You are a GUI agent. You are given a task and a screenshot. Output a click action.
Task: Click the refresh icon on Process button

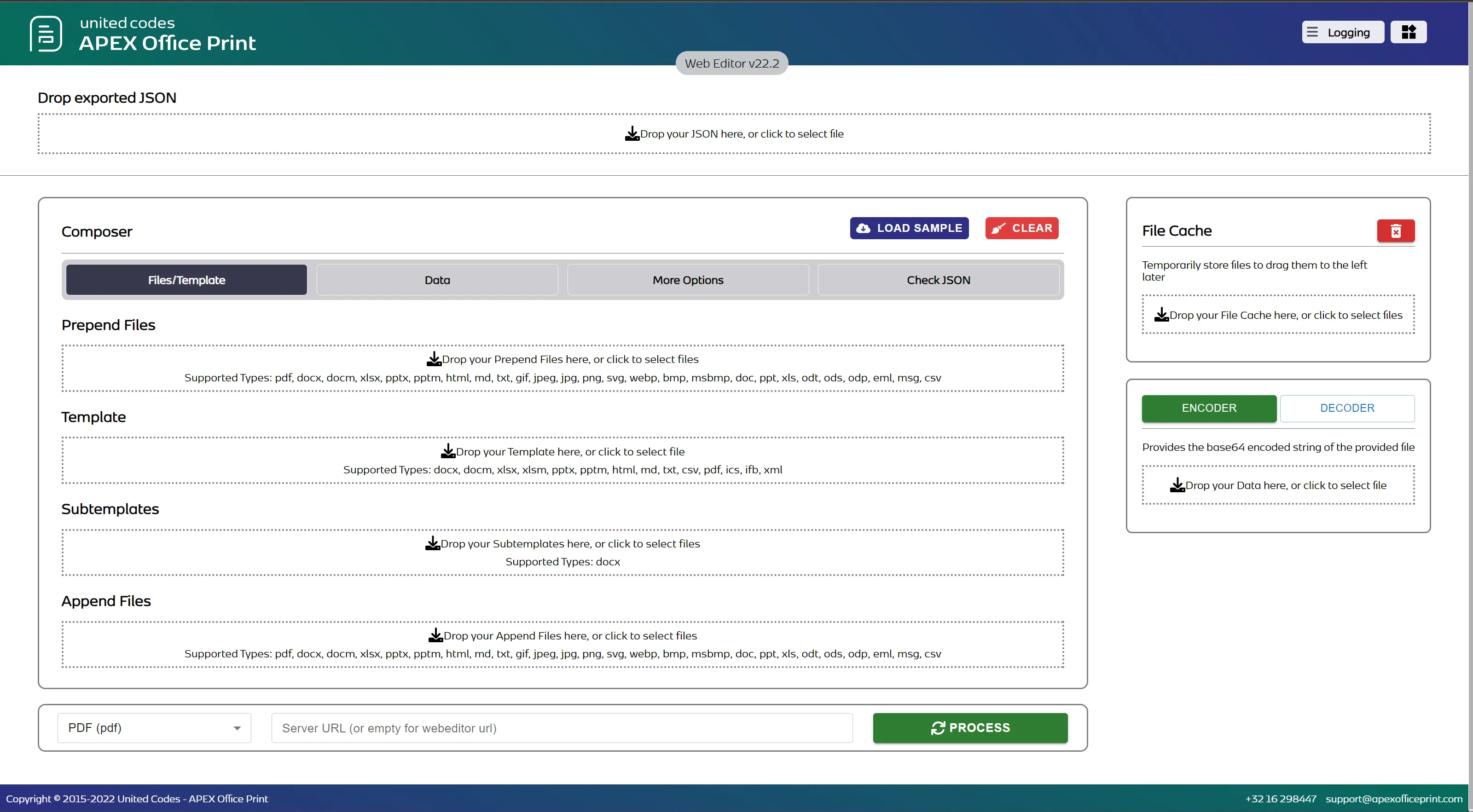tap(938, 728)
